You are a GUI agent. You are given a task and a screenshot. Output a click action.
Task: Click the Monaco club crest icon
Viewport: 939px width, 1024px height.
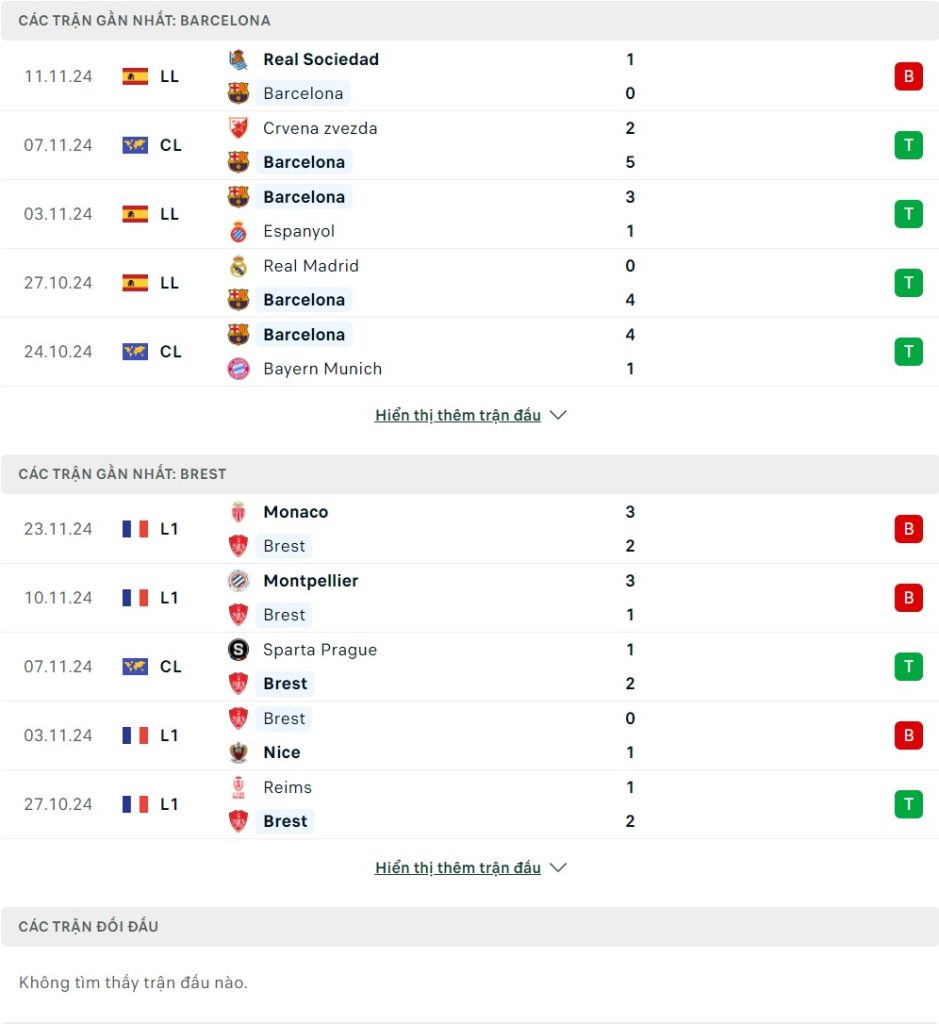point(238,512)
